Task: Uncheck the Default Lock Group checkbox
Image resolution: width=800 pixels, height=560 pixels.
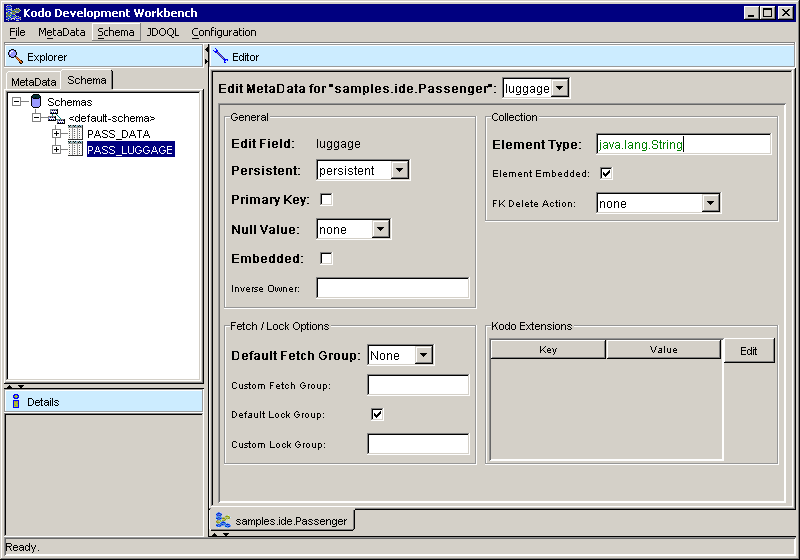Action: (x=377, y=414)
